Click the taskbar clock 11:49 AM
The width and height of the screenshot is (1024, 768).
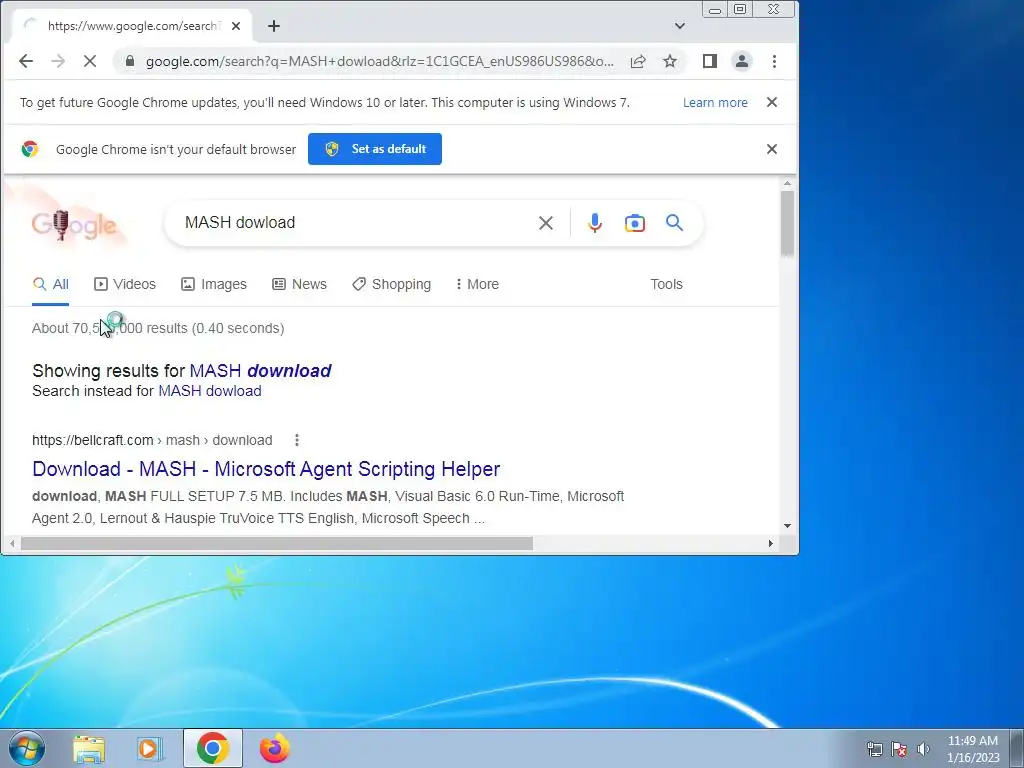point(973,741)
